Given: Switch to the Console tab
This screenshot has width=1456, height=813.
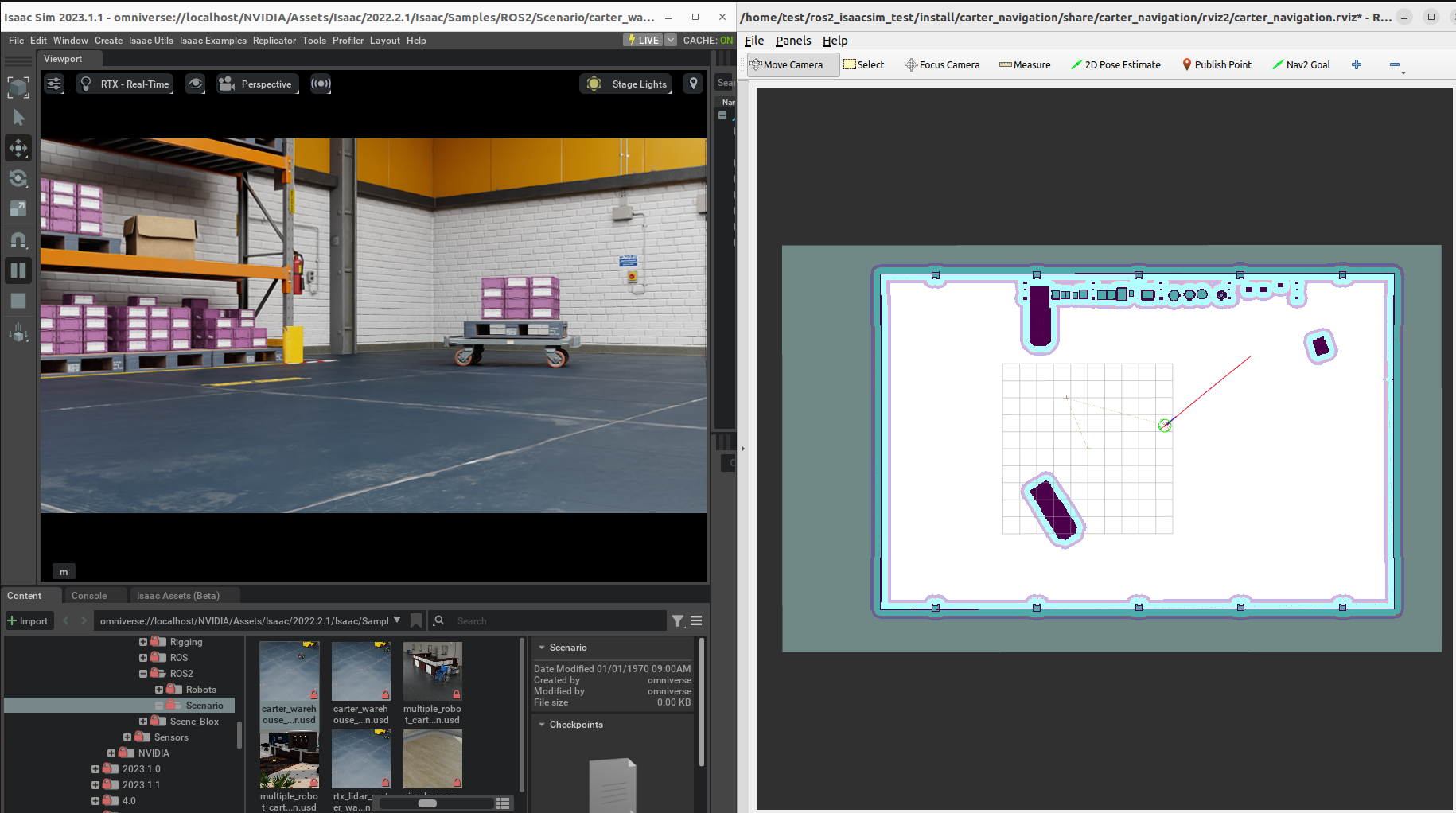Looking at the screenshot, I should coord(89,596).
